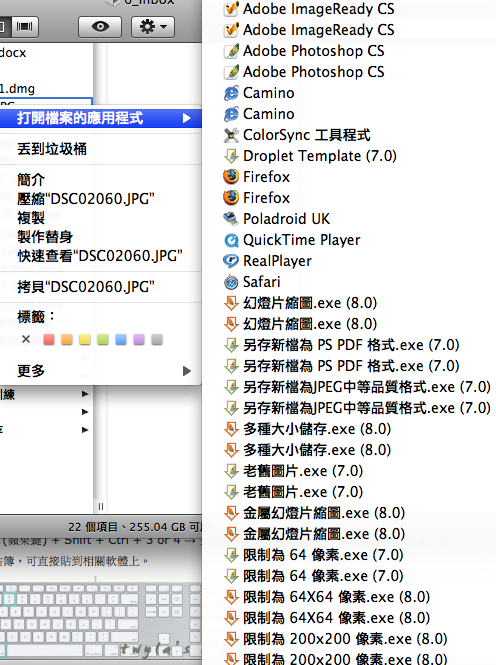Screen dimensions: 496x665
Task: Apply the green label color
Action: pos(103,339)
